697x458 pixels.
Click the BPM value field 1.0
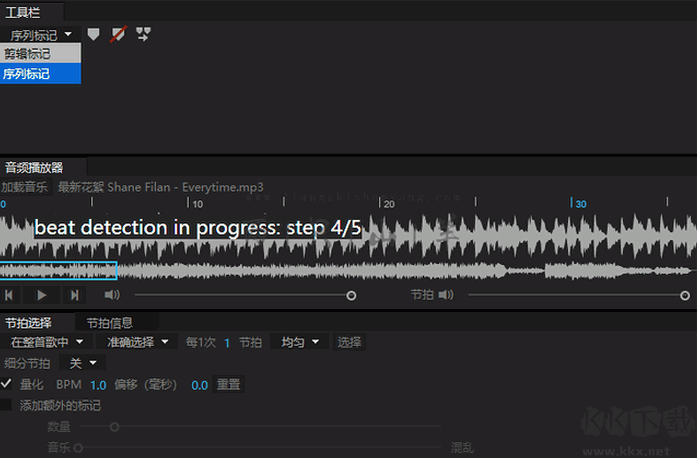(x=98, y=385)
